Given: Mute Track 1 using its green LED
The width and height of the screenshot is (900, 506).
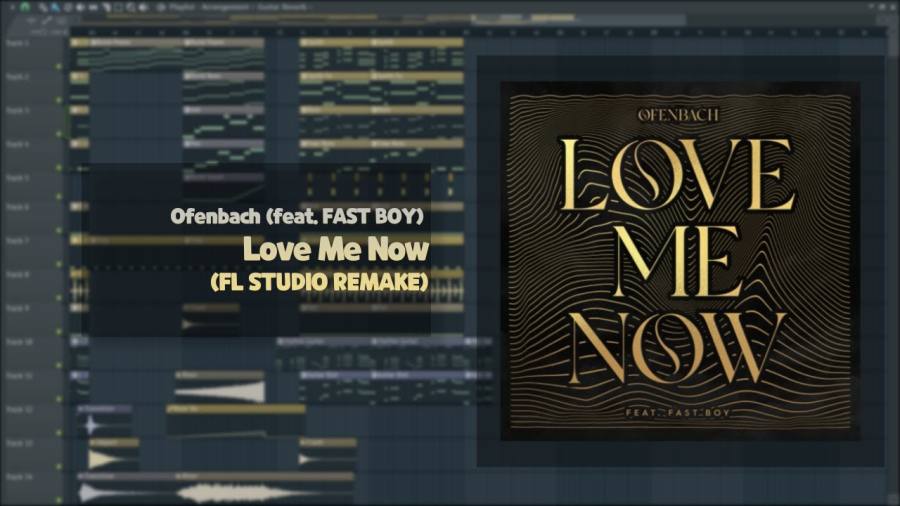Looking at the screenshot, I should 59,66.
